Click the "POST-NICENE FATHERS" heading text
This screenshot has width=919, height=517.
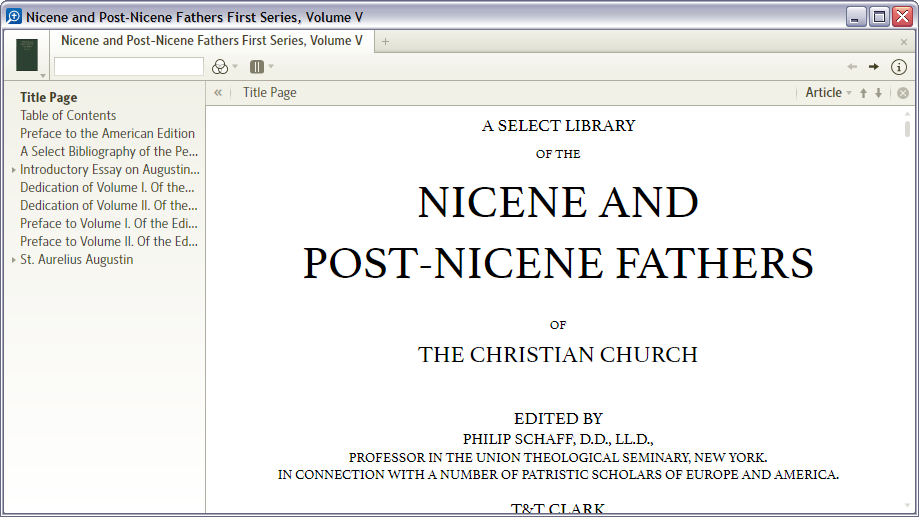(x=558, y=263)
